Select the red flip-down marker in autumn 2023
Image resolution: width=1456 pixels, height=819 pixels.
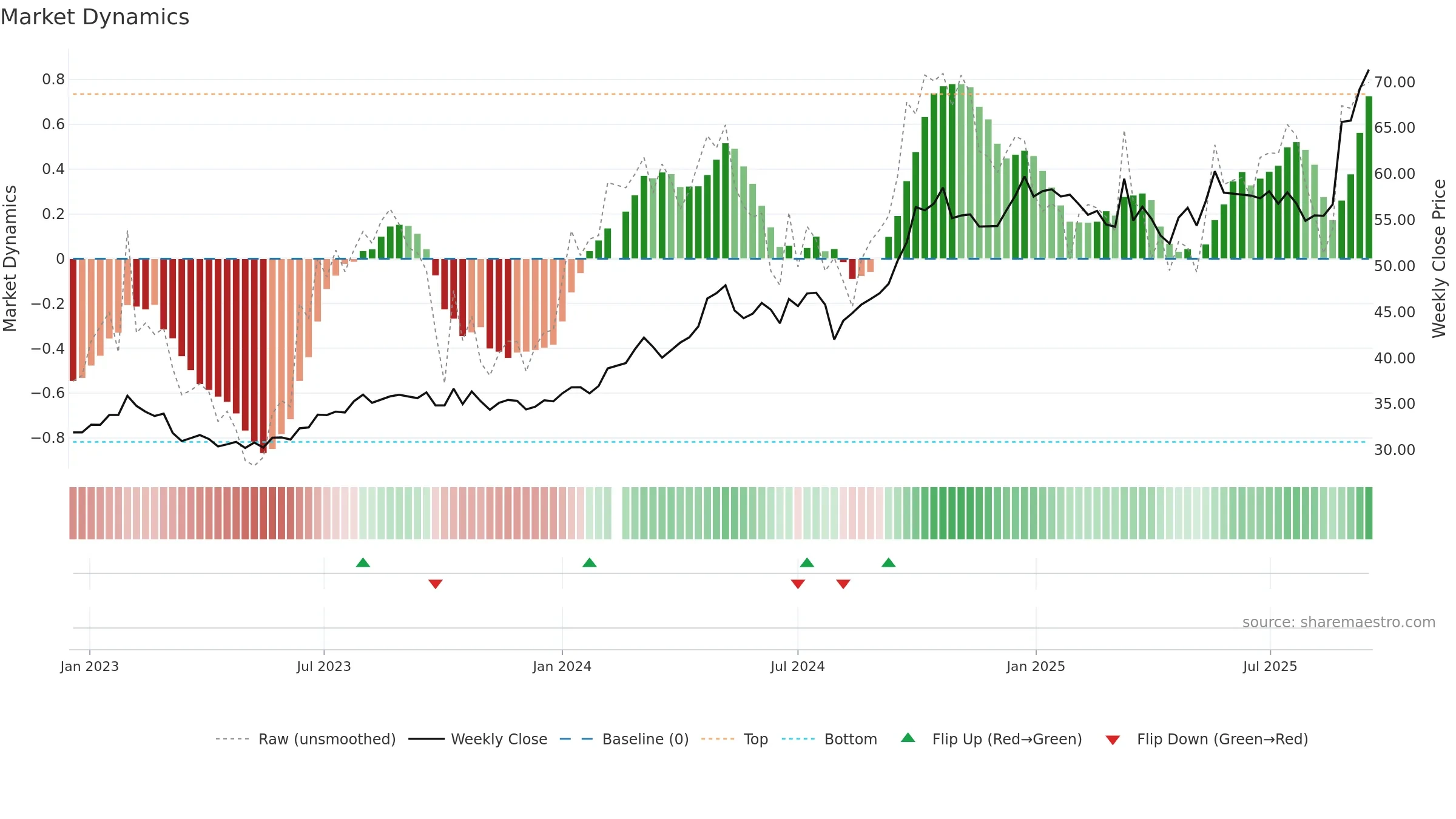(436, 584)
